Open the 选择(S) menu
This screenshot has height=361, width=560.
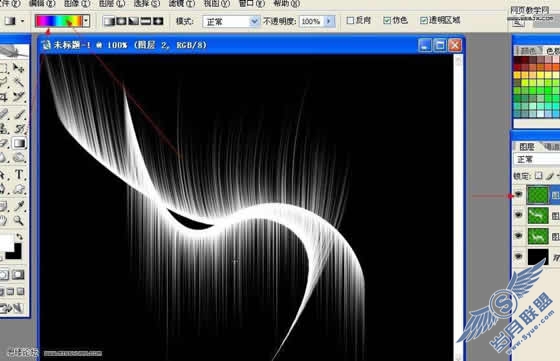tap(147, 4)
